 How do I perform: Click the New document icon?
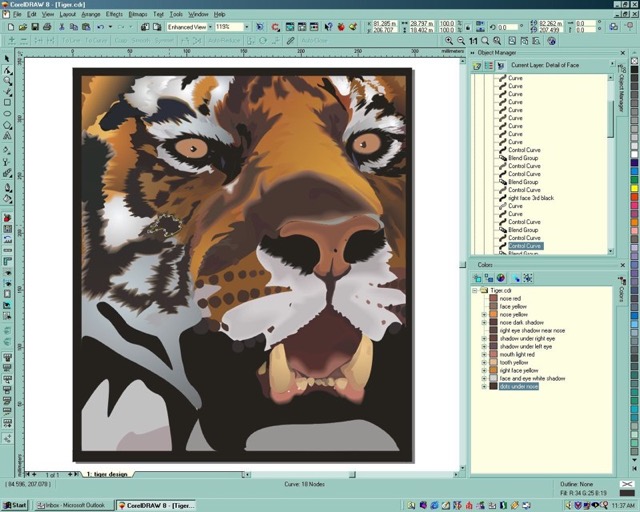[x=11, y=27]
